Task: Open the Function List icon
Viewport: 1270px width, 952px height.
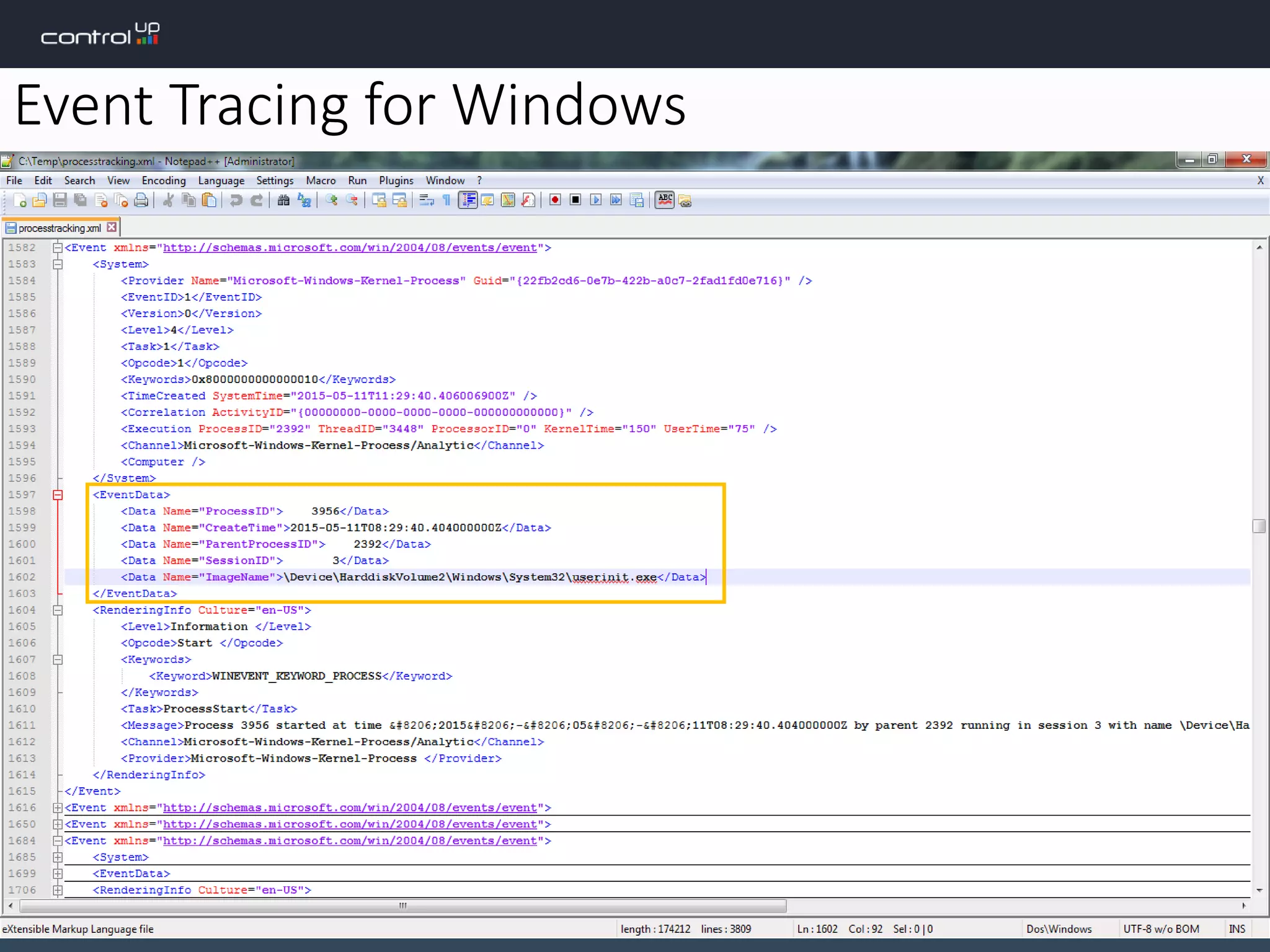Action: (x=528, y=200)
